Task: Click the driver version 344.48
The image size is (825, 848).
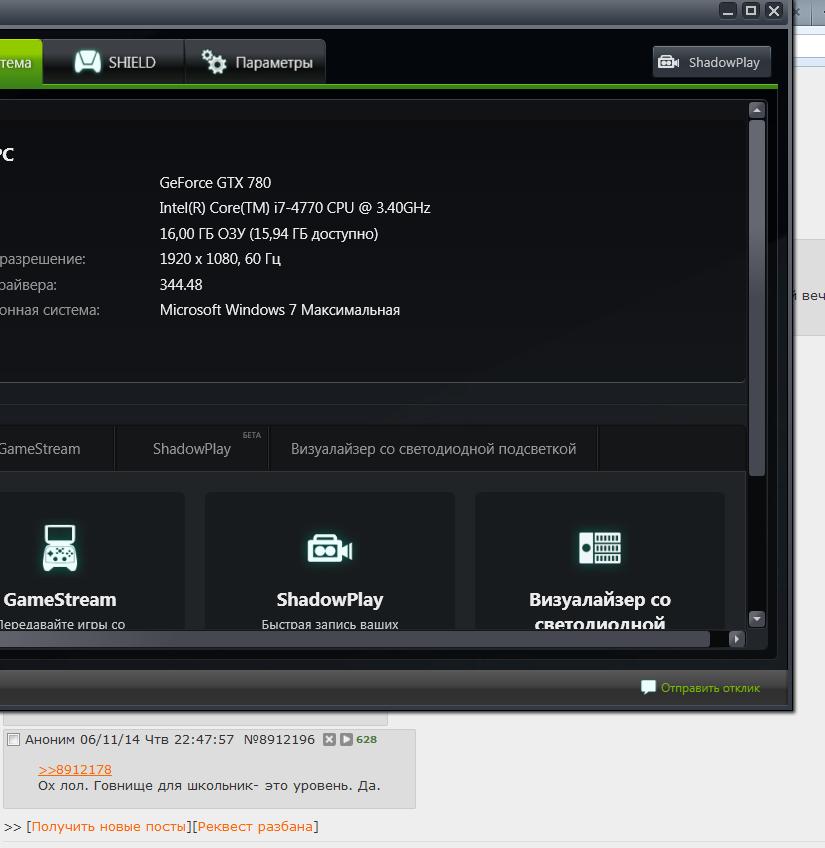Action: coord(181,284)
